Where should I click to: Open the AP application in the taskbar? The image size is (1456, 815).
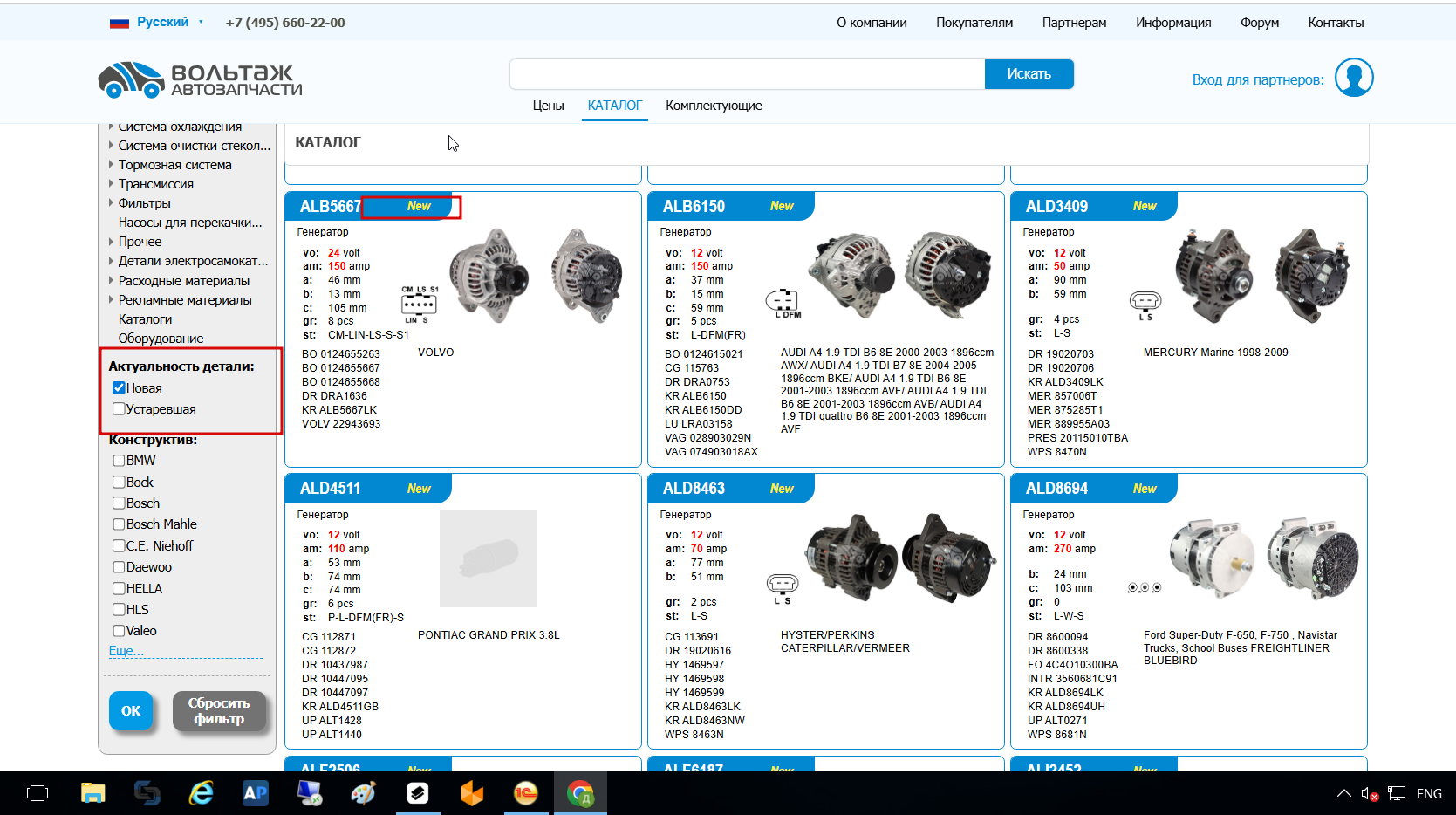(255, 793)
